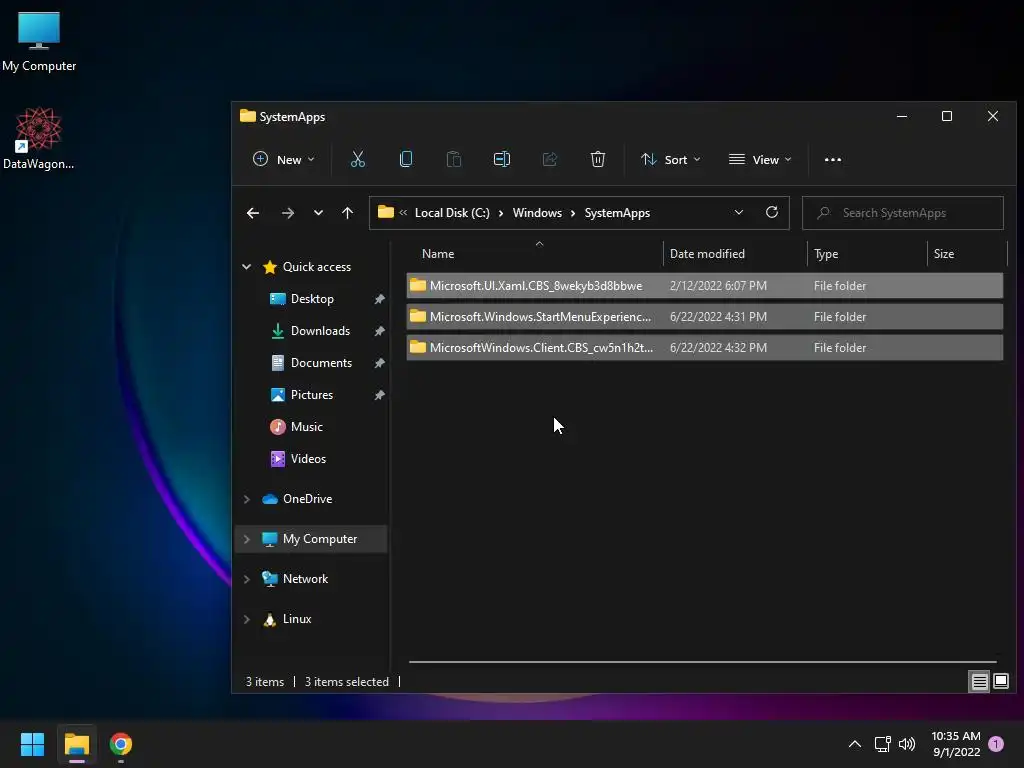Click SystemApps breadcrumb segment
This screenshot has height=768, width=1024.
[x=617, y=213]
